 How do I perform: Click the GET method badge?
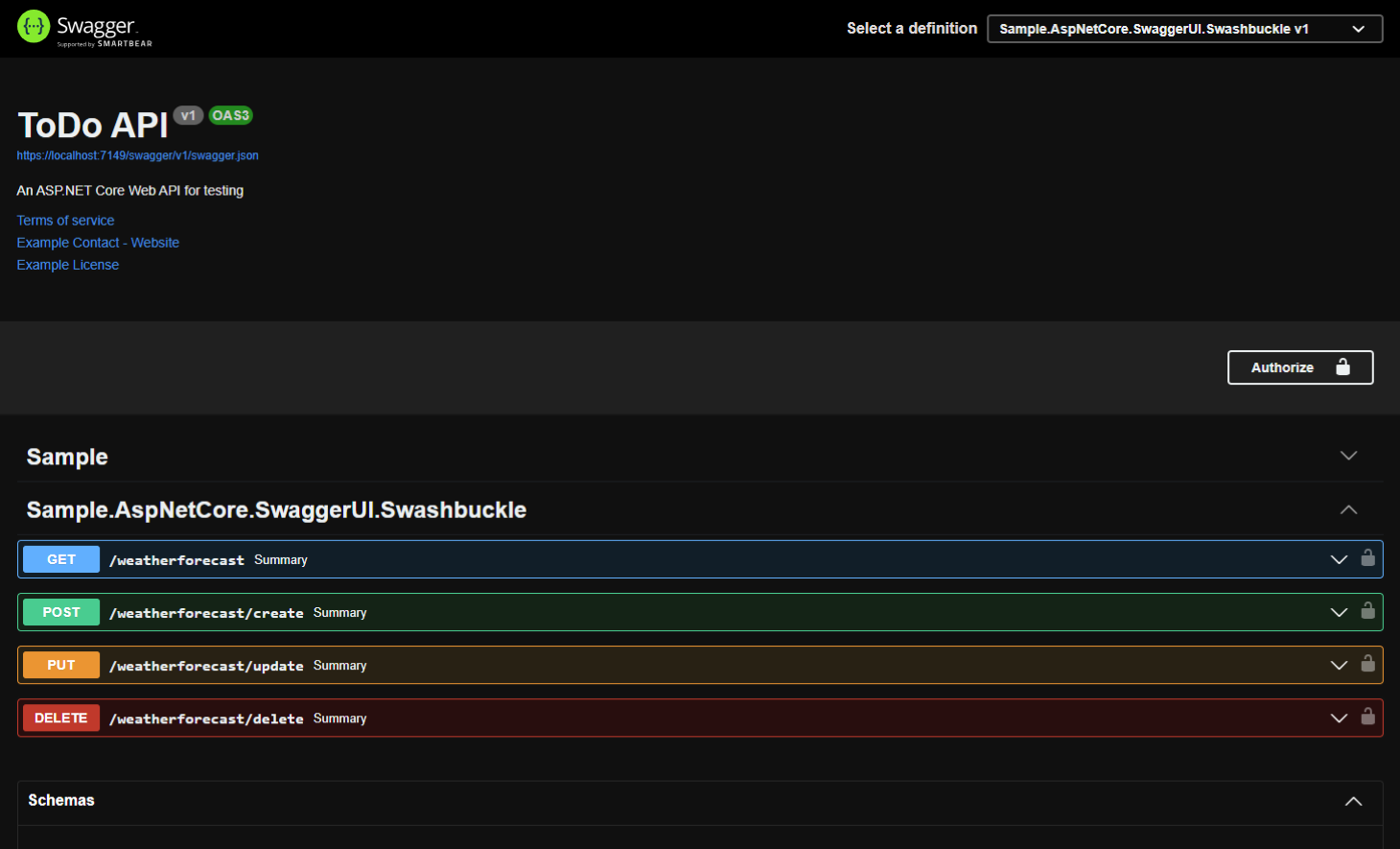click(61, 559)
